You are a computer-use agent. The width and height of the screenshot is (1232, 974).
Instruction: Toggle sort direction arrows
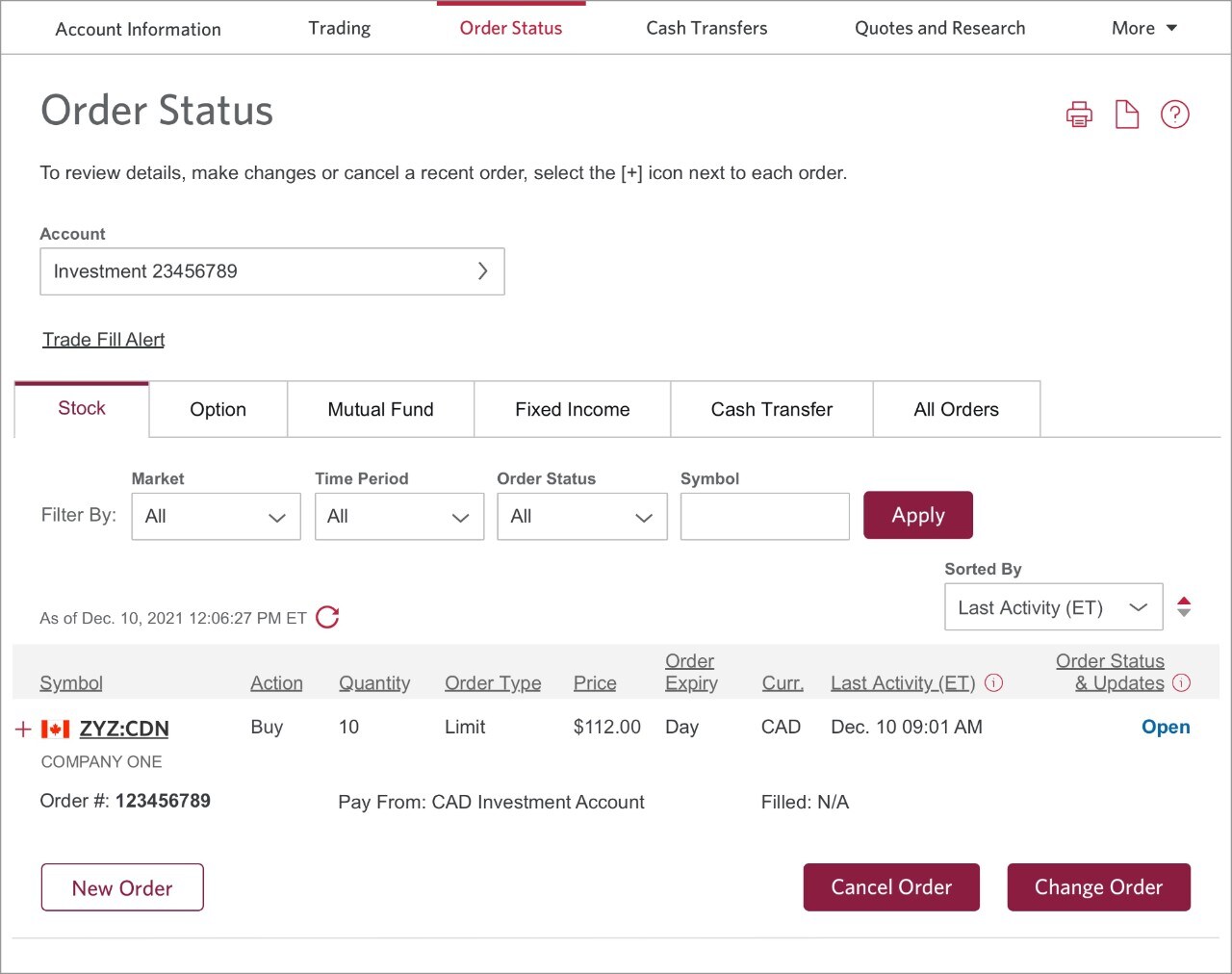1184,607
